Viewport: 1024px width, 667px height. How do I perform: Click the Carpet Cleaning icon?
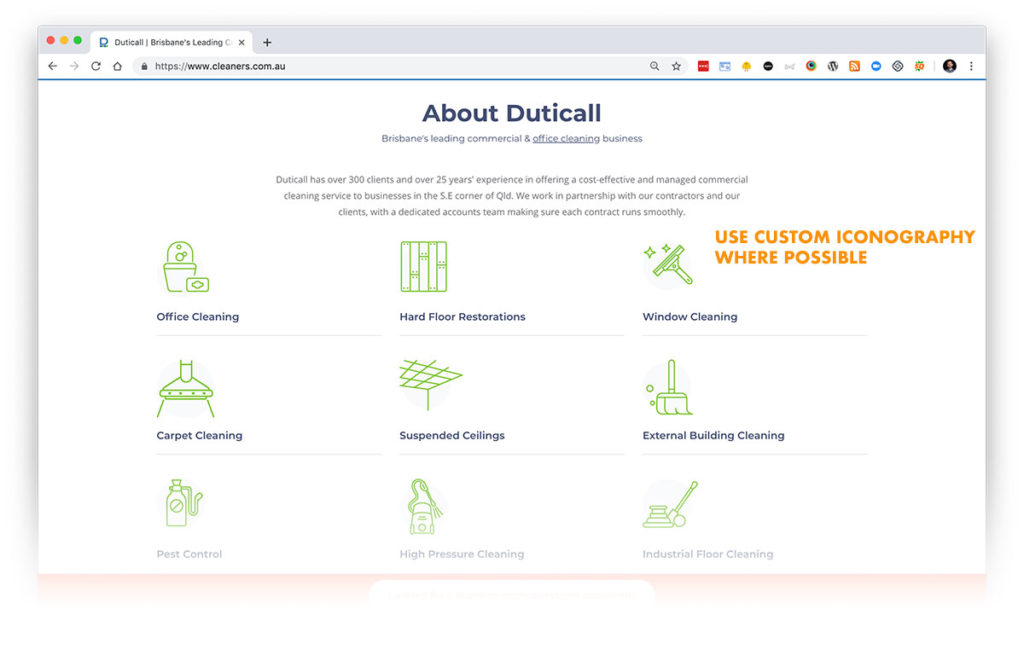[x=186, y=389]
